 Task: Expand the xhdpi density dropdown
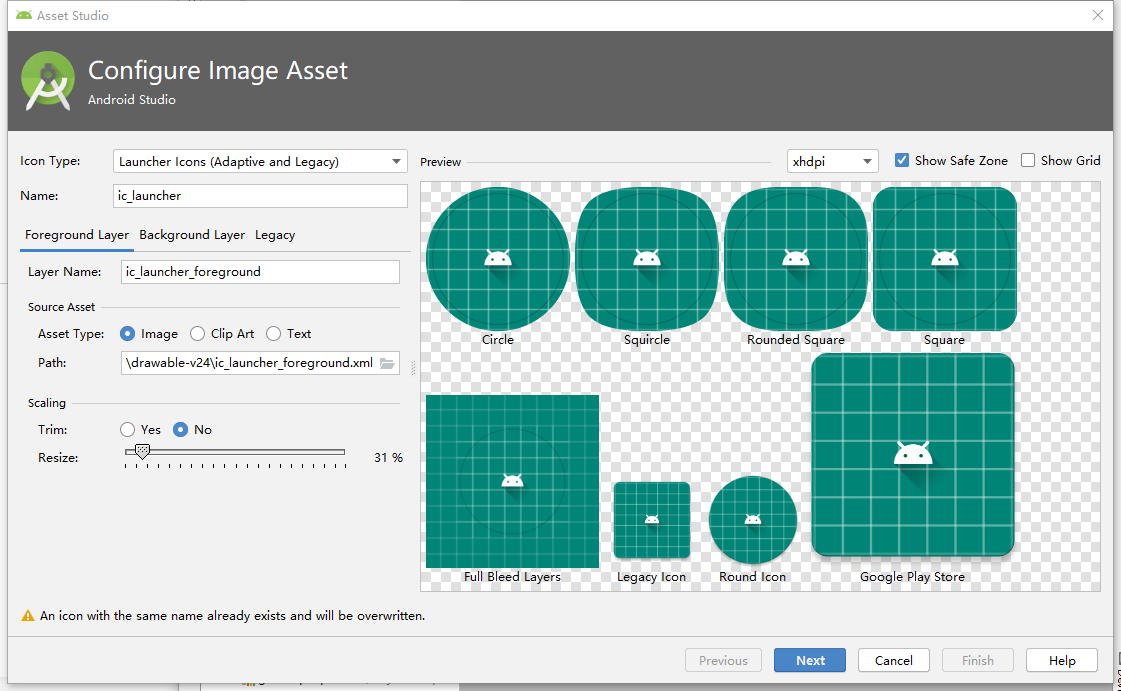pos(833,161)
